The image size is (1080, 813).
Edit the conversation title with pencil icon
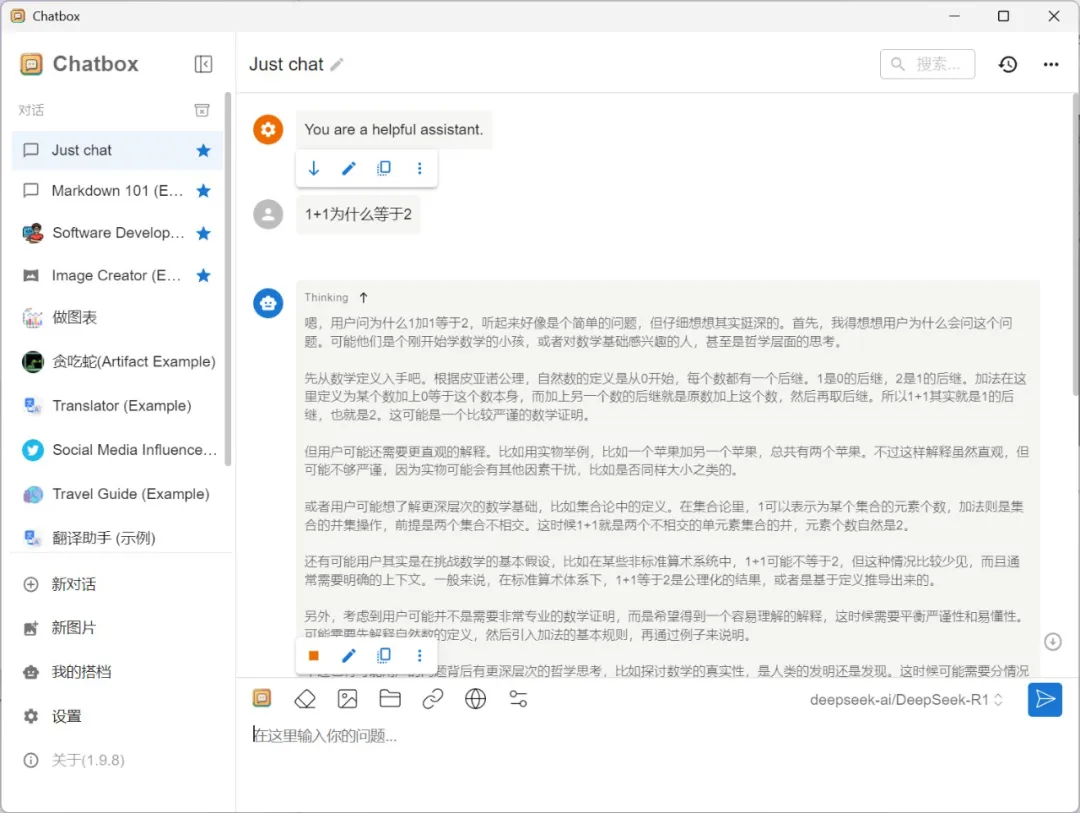click(337, 64)
